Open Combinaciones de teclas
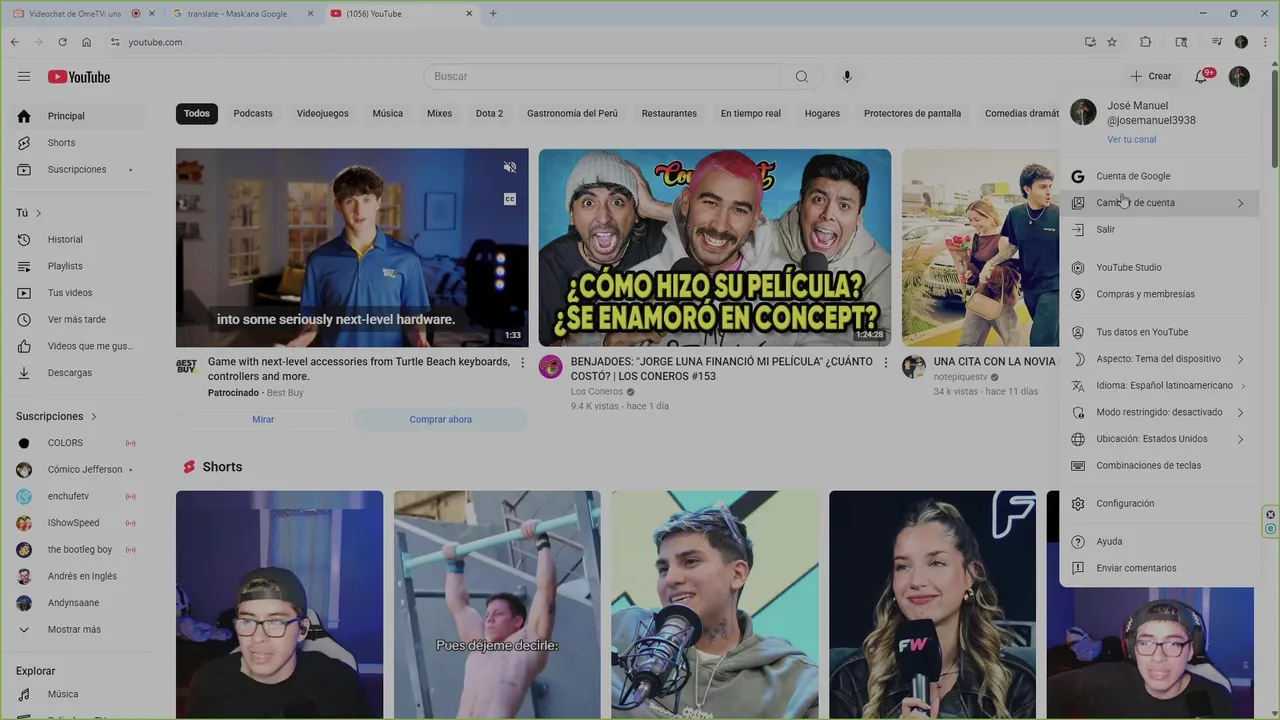 point(1159,465)
